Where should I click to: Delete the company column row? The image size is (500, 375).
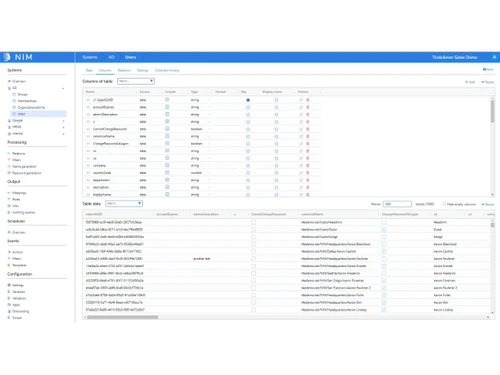[308, 166]
